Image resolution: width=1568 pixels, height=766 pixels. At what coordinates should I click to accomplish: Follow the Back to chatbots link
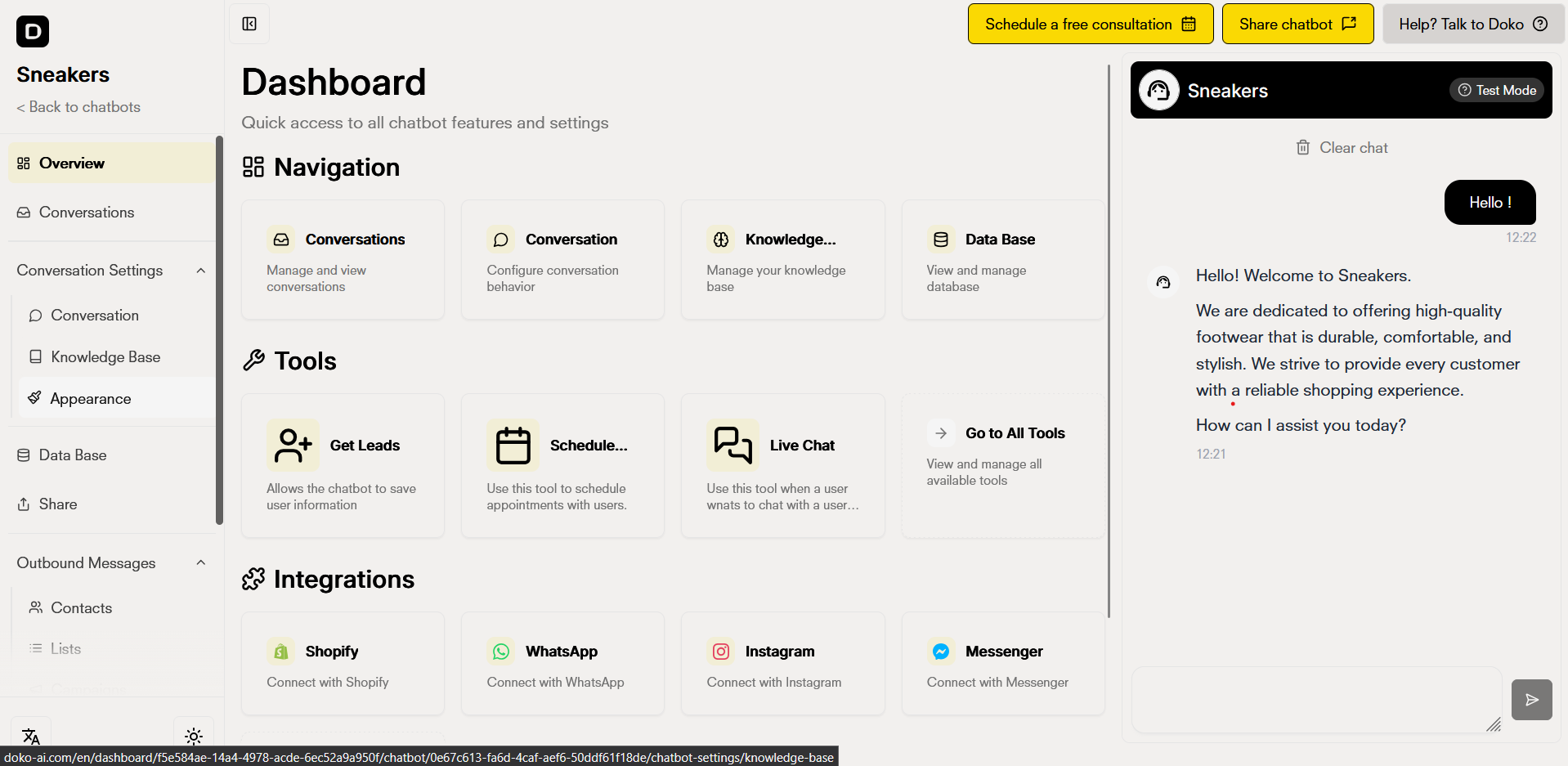(x=78, y=106)
